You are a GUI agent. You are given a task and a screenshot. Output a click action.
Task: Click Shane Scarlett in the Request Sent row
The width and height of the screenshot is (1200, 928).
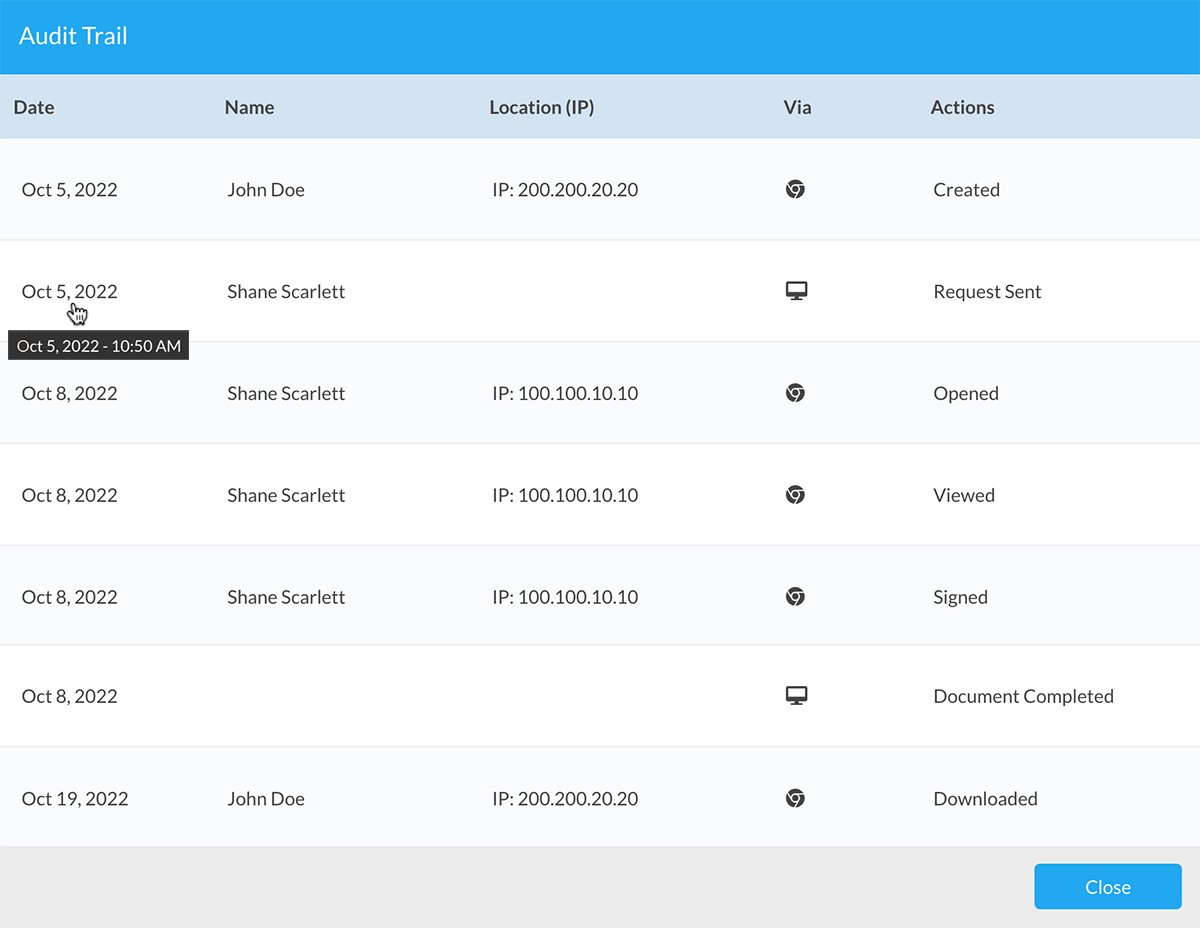(x=286, y=292)
